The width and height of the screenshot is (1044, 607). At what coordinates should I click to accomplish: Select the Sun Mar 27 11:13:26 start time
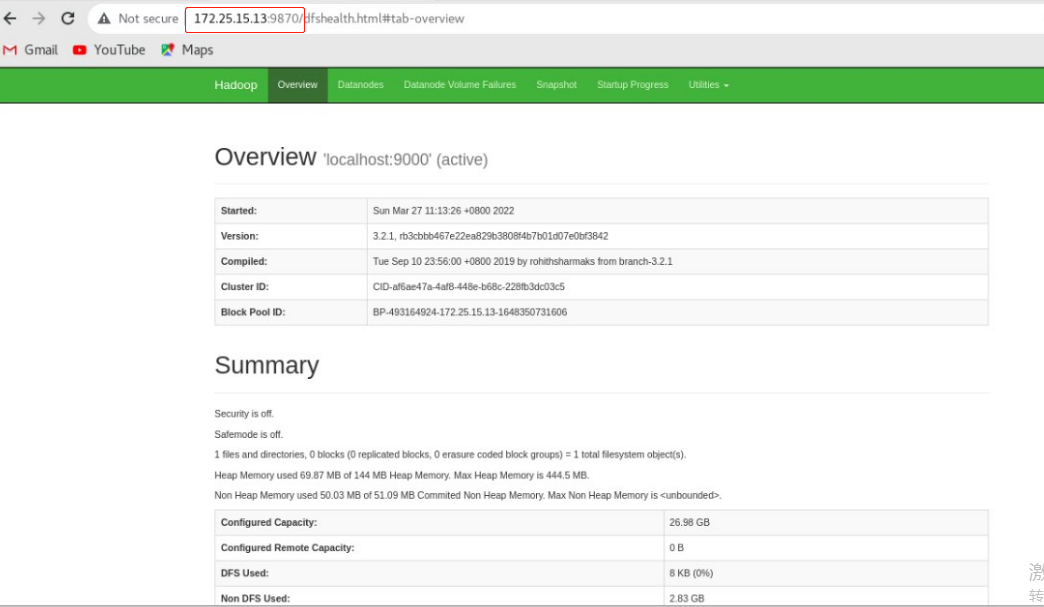click(x=443, y=211)
